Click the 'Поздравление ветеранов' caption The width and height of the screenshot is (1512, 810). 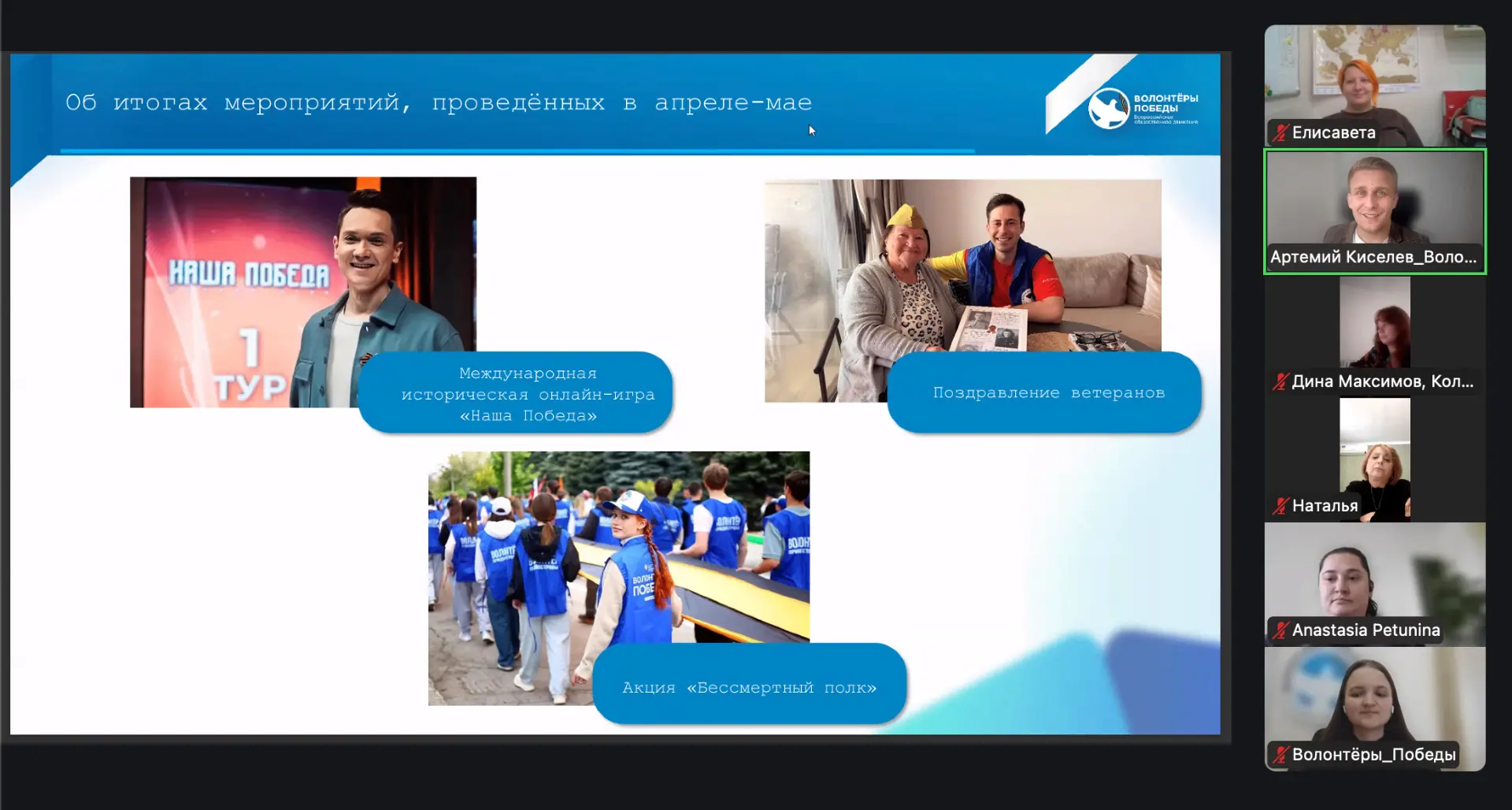point(1044,392)
